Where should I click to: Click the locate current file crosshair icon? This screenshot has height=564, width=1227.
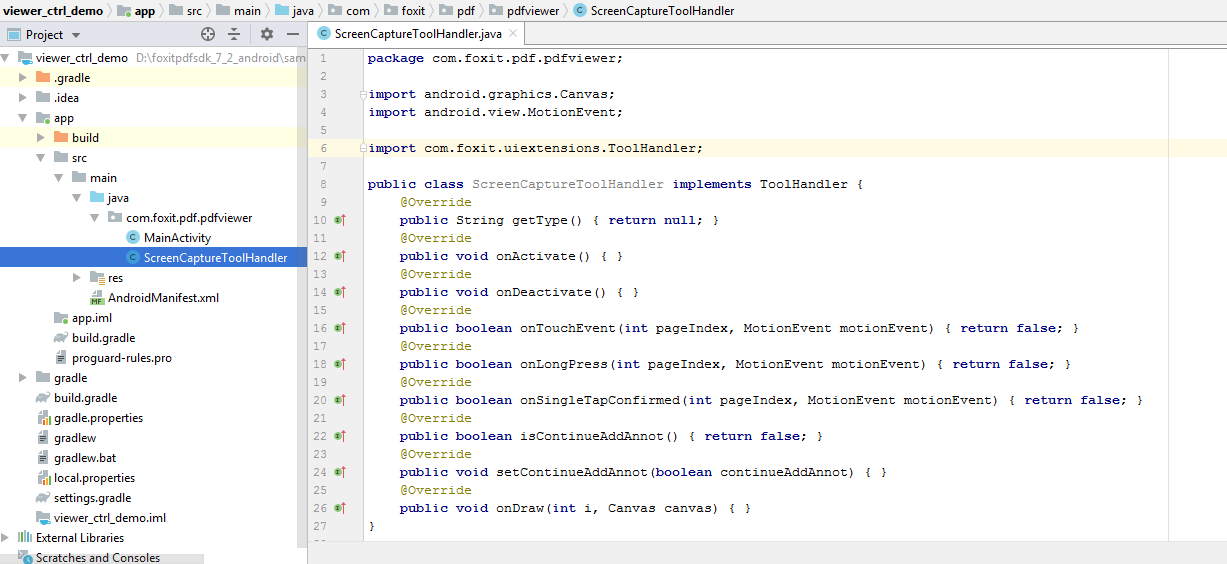(208, 34)
